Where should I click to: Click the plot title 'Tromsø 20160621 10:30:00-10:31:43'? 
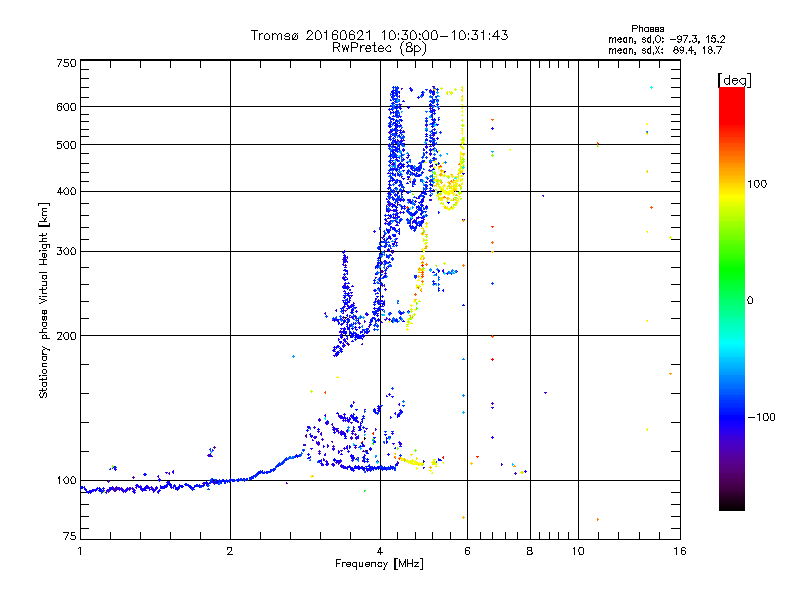(380, 35)
